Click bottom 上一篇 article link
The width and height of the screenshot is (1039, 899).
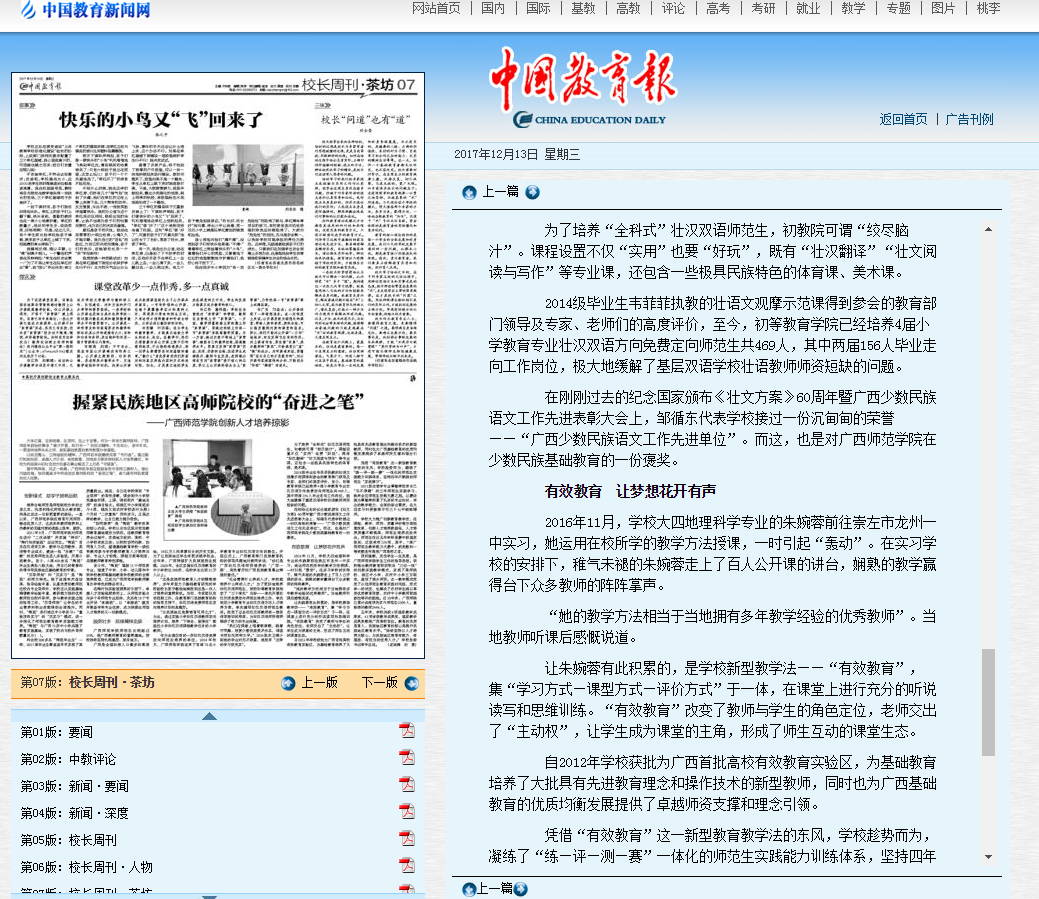click(x=494, y=888)
